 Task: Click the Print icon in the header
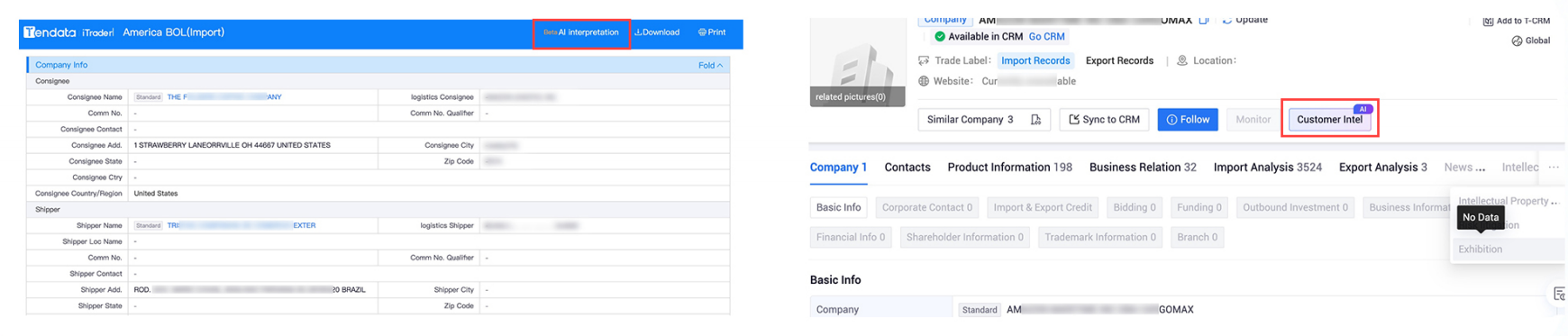click(x=702, y=32)
